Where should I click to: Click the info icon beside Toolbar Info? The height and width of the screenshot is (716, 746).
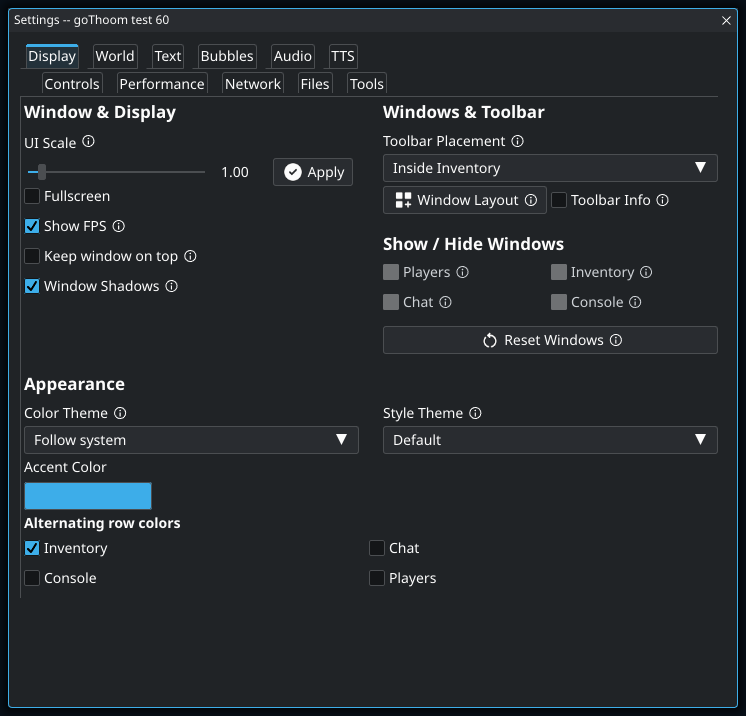coord(663,200)
